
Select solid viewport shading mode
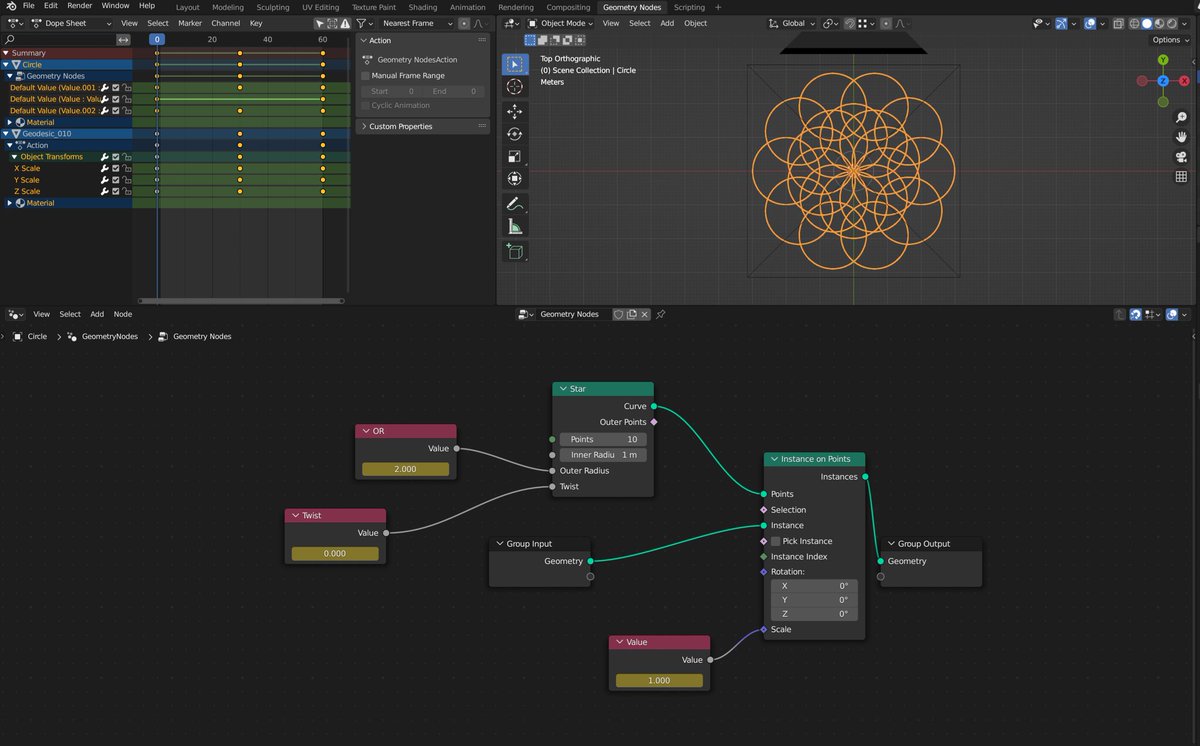1147,23
